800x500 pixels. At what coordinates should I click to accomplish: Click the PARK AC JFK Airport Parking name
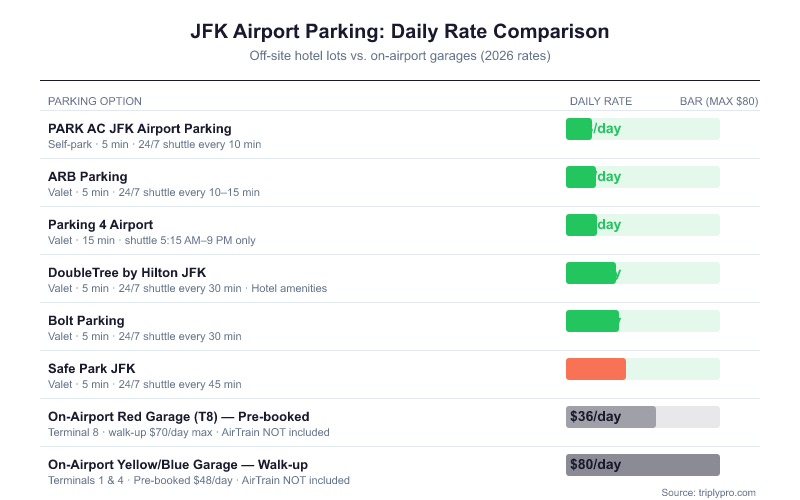pyautogui.click(x=139, y=128)
